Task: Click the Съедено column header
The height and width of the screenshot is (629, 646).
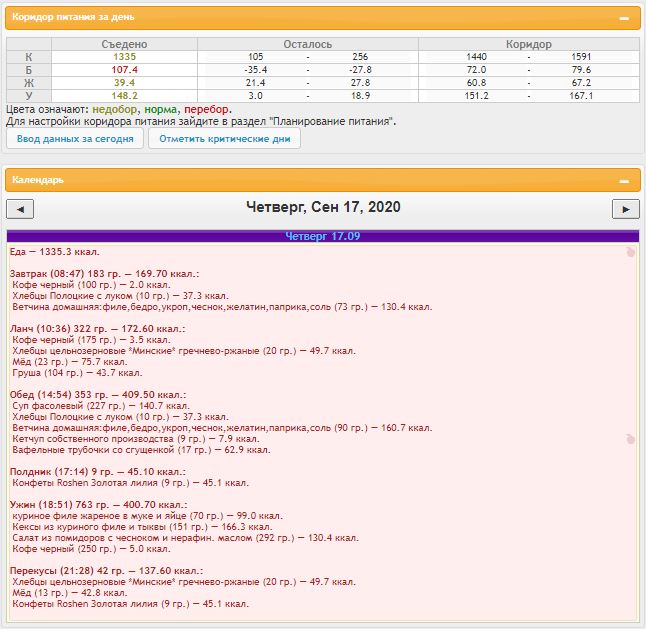Action: tap(124, 44)
